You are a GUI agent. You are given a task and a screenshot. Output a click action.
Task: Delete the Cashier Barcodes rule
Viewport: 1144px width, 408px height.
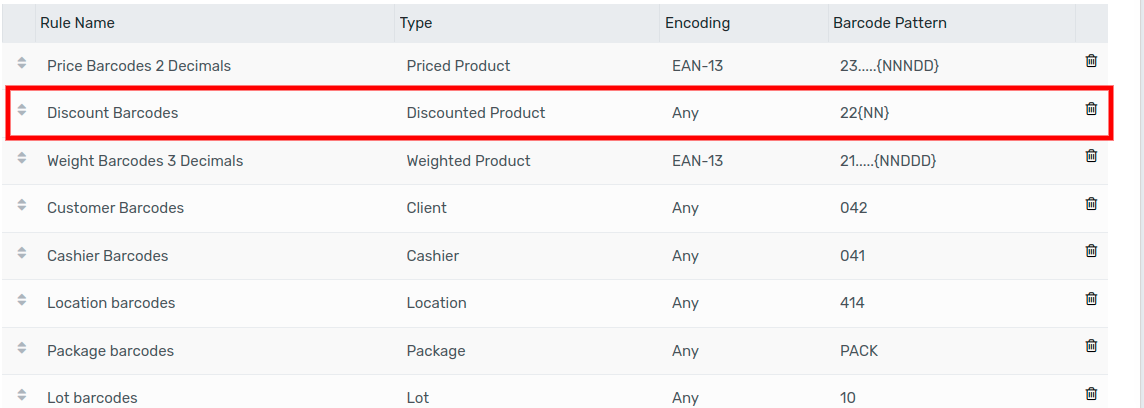(x=1091, y=251)
